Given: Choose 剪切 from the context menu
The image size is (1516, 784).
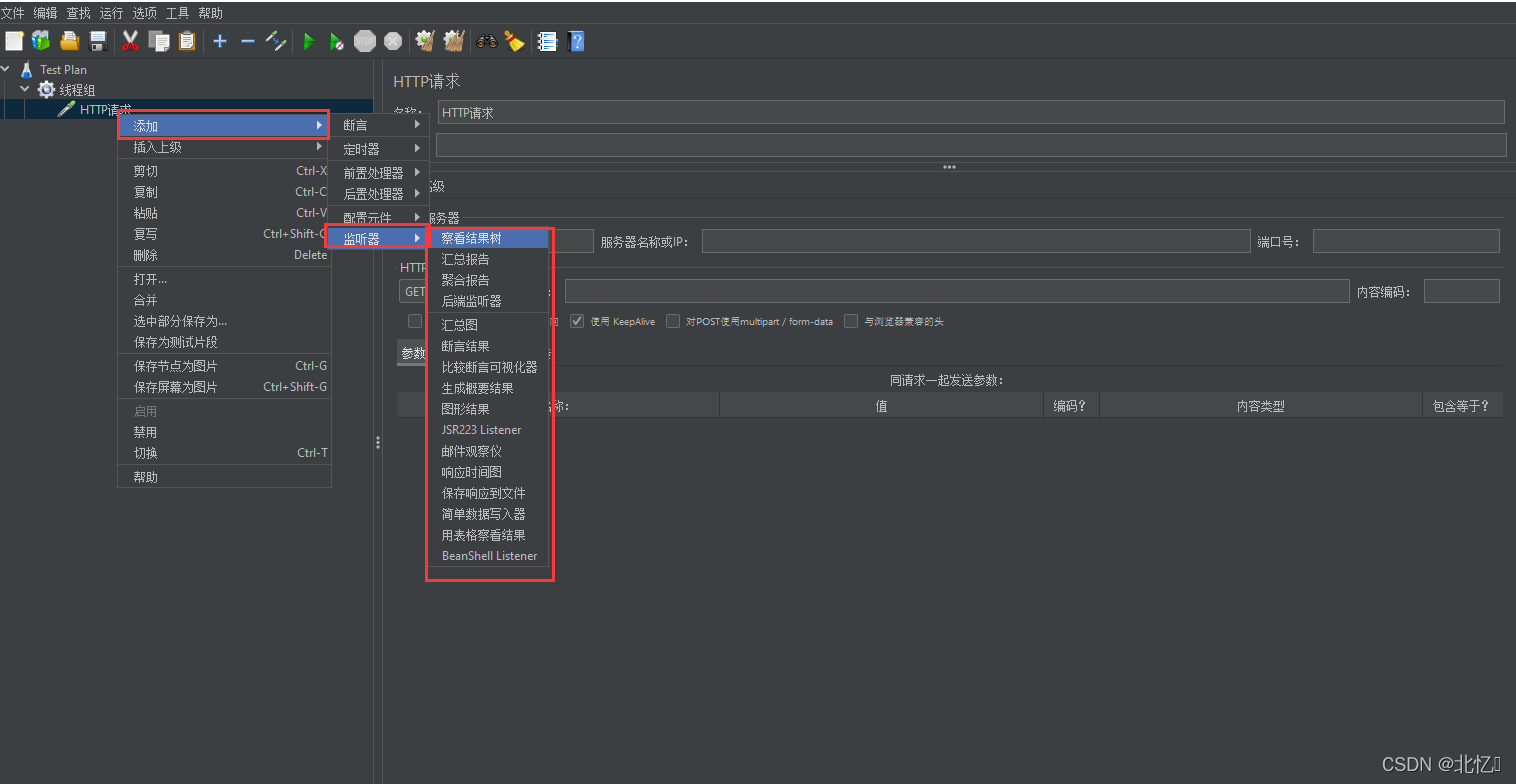Looking at the screenshot, I should pyautogui.click(x=223, y=171).
